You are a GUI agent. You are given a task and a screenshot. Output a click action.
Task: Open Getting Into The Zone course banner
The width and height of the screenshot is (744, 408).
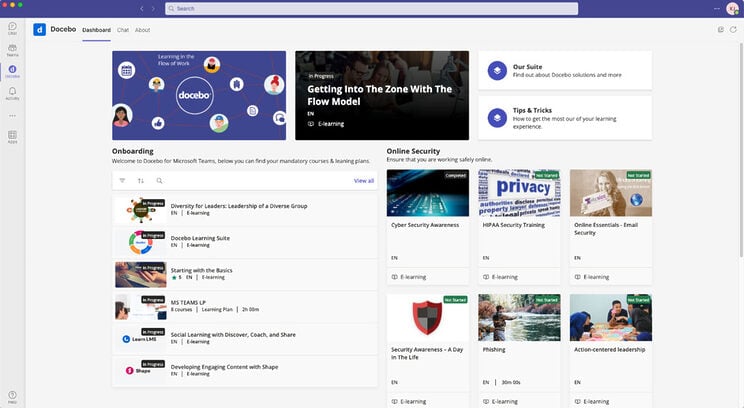pyautogui.click(x=382, y=95)
